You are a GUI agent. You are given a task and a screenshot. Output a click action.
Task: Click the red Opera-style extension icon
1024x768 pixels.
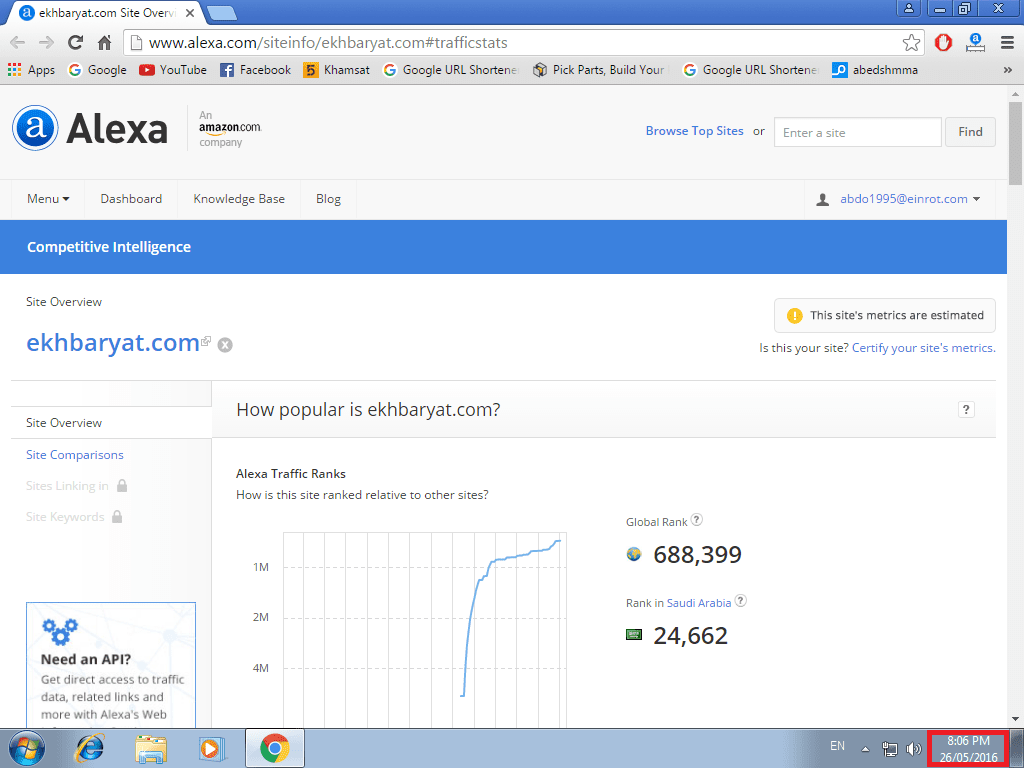coord(943,43)
